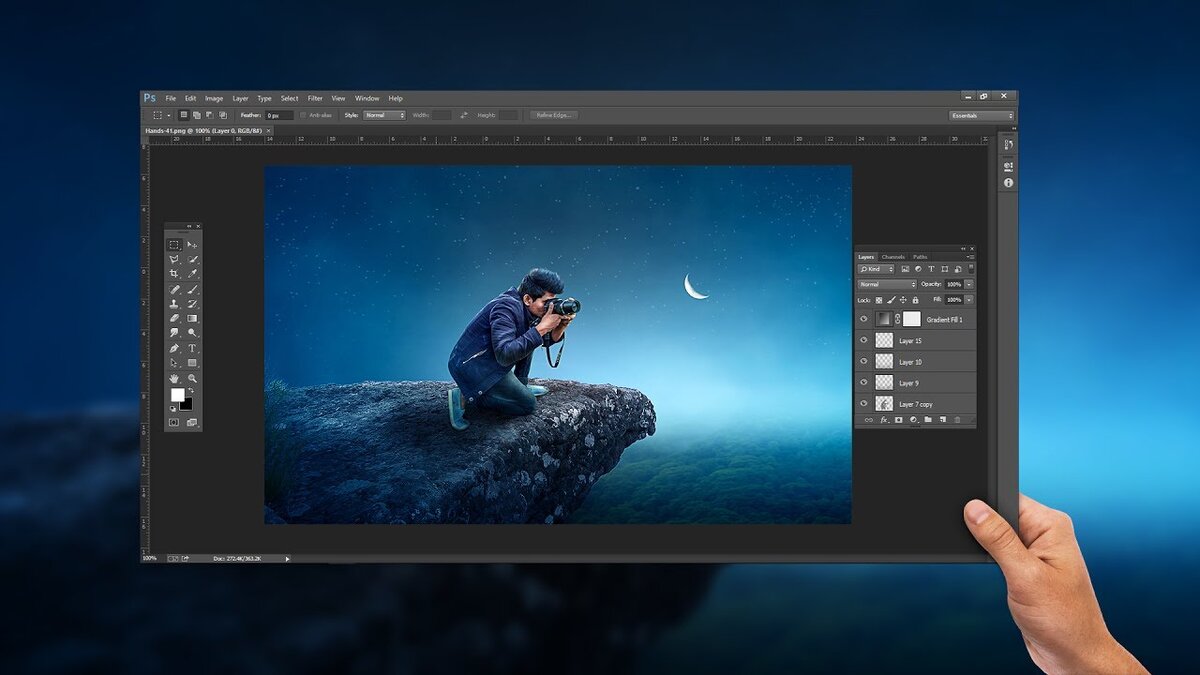The image size is (1200, 675).
Task: Select the Rectangle shape tool
Action: click(x=192, y=362)
